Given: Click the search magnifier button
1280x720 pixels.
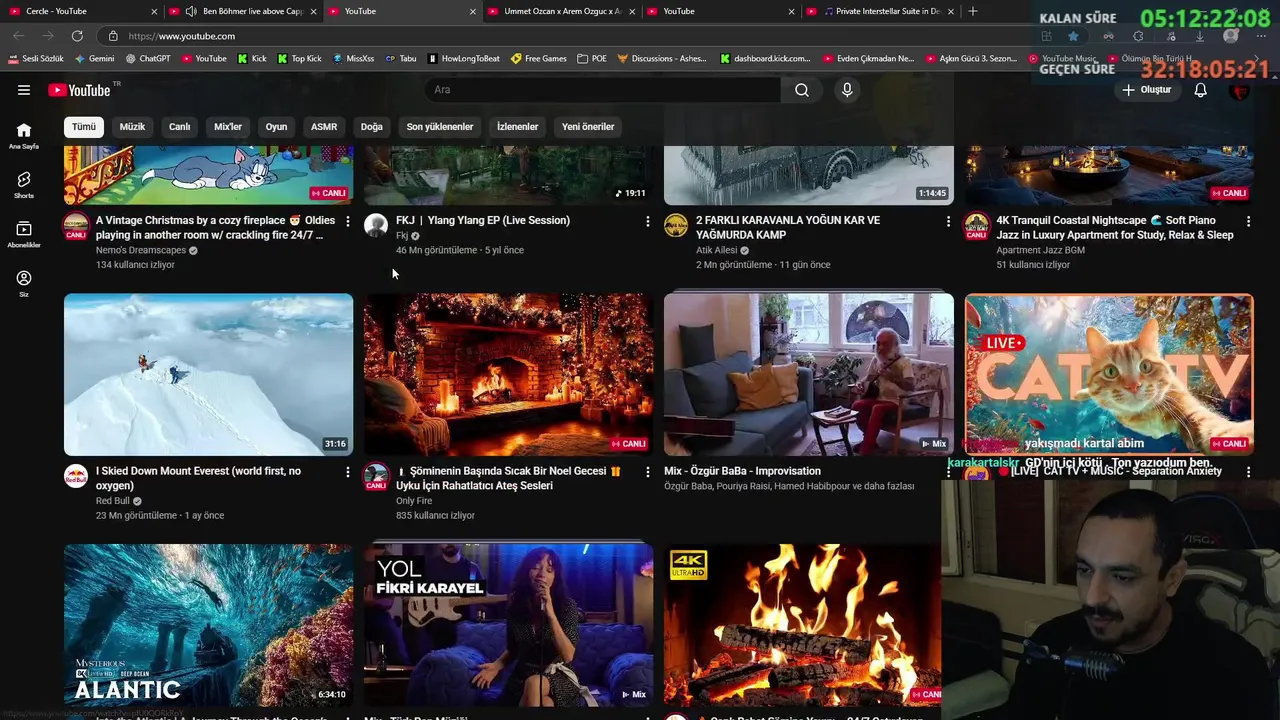Looking at the screenshot, I should (x=802, y=90).
